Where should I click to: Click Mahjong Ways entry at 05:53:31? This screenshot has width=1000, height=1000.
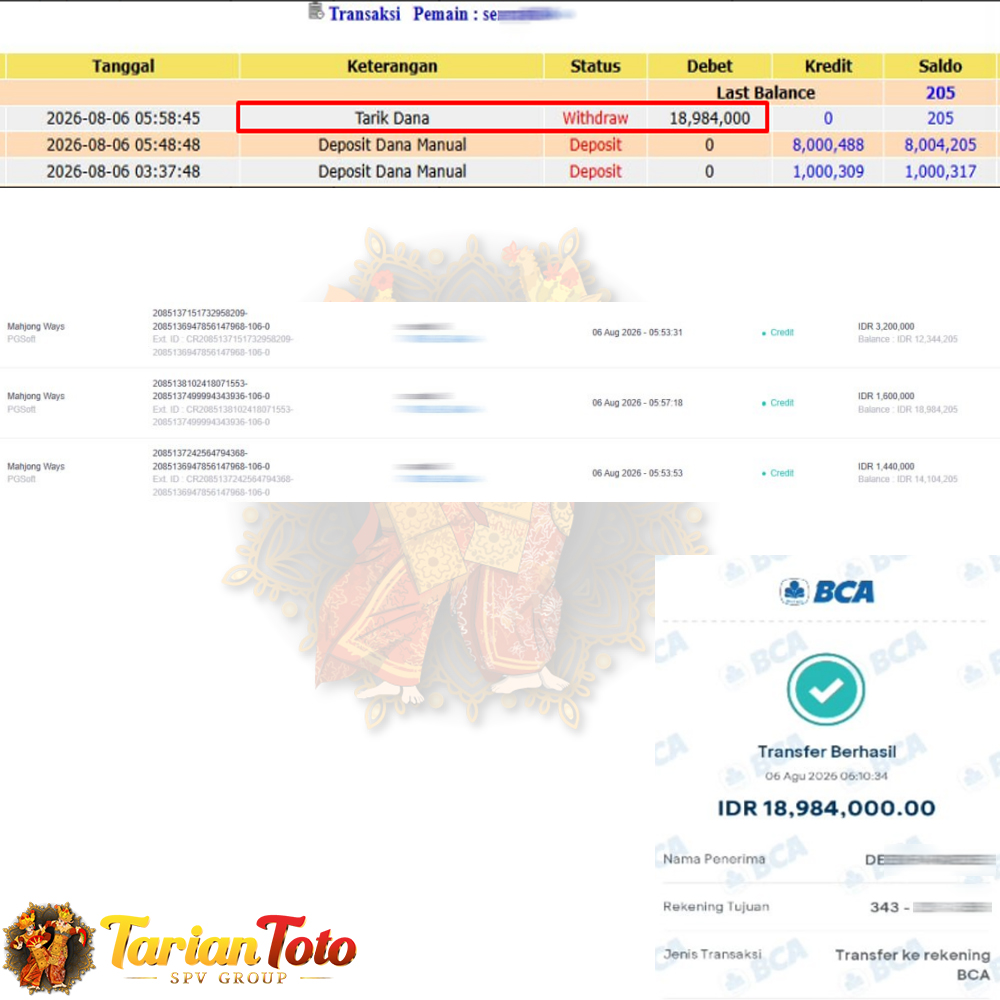click(x=36, y=326)
